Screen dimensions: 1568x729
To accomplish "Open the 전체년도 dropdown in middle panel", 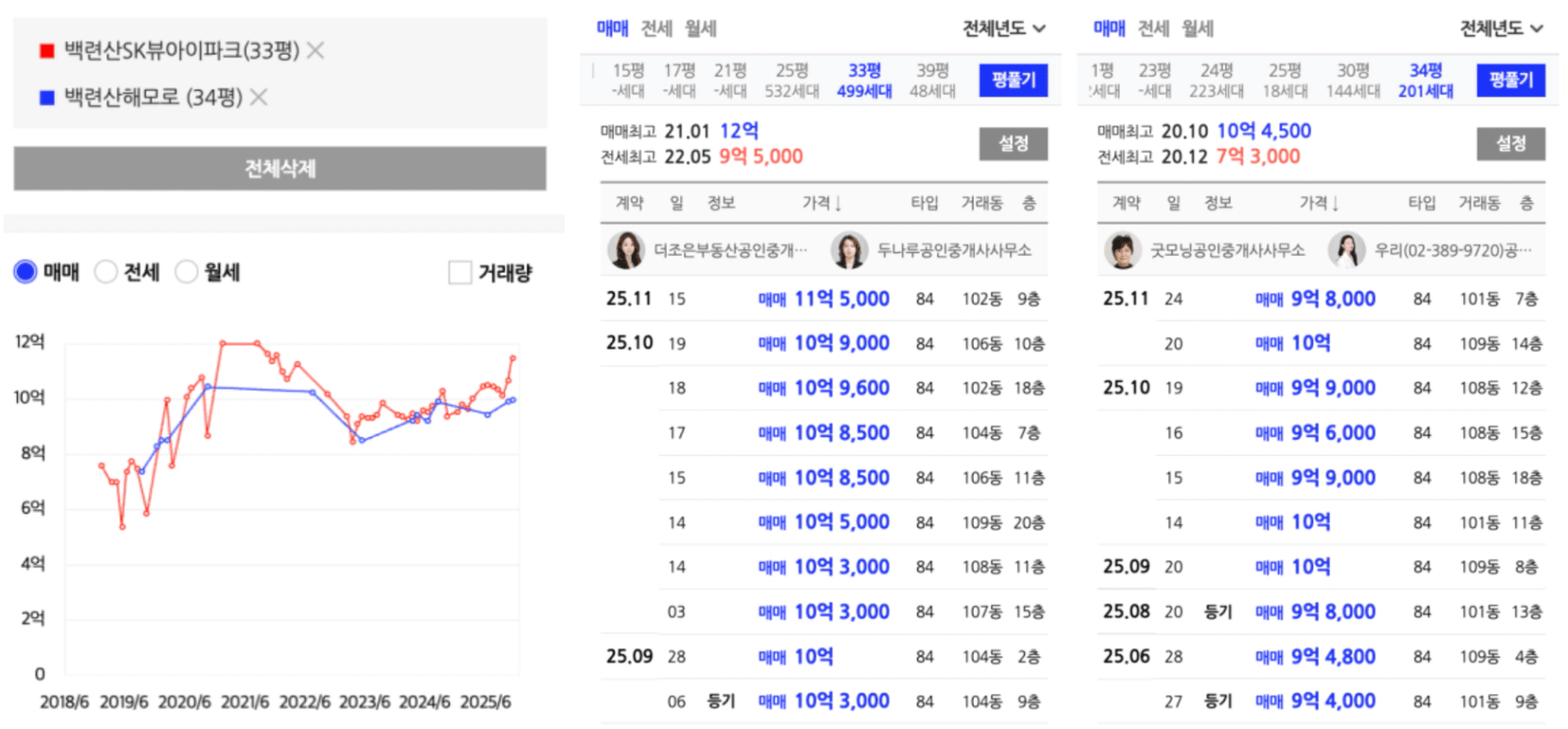I will point(1003,28).
